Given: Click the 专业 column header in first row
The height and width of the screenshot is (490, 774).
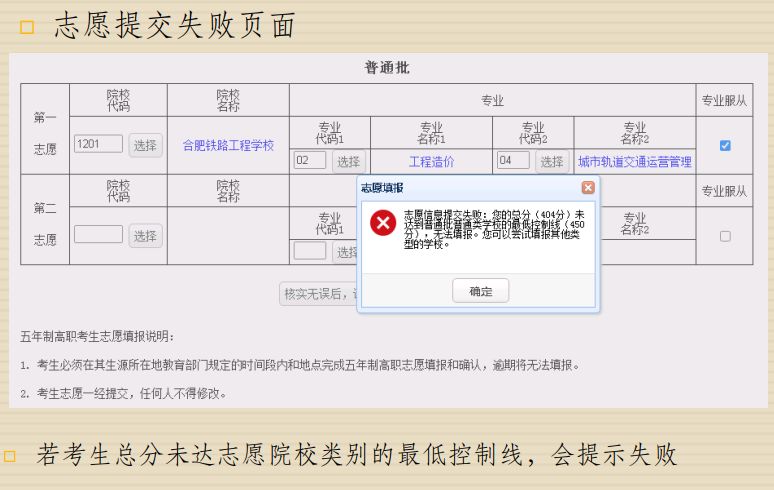Looking at the screenshot, I should click(492, 101).
